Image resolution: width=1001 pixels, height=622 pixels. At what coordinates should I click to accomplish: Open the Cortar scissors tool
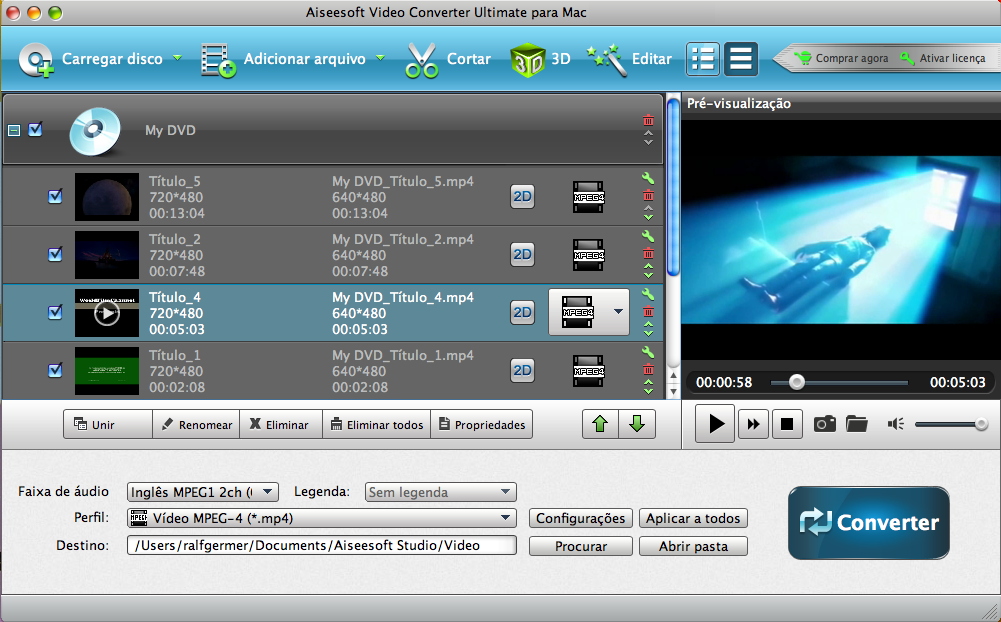[422, 60]
